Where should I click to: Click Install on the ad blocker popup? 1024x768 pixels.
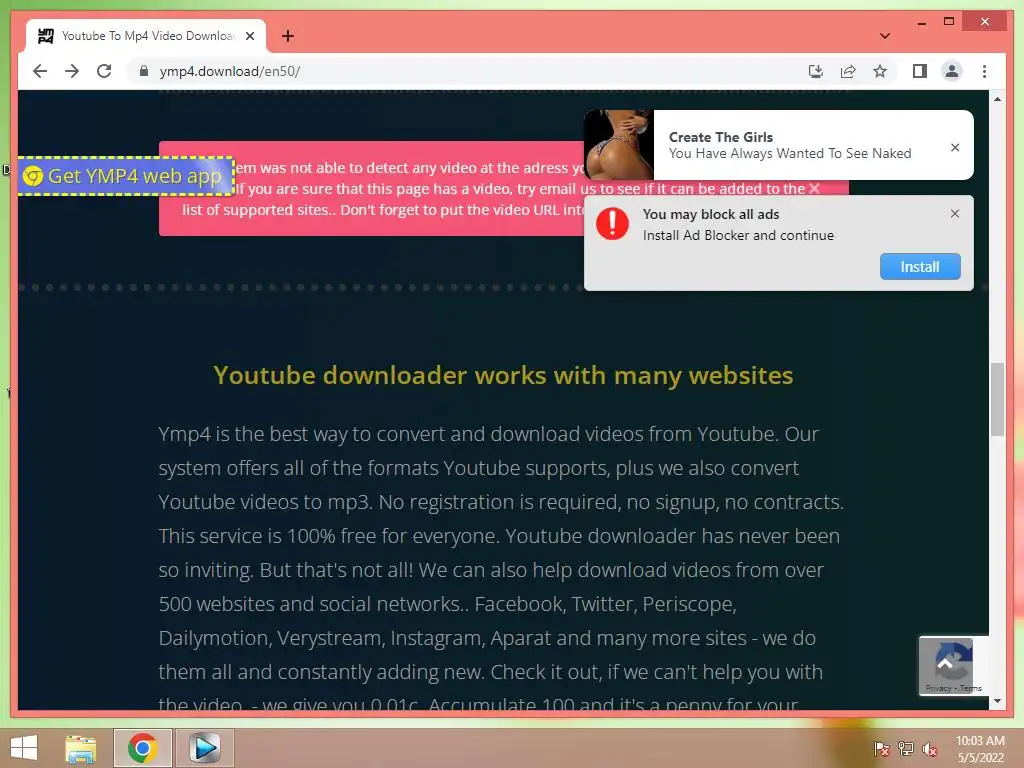tap(920, 266)
